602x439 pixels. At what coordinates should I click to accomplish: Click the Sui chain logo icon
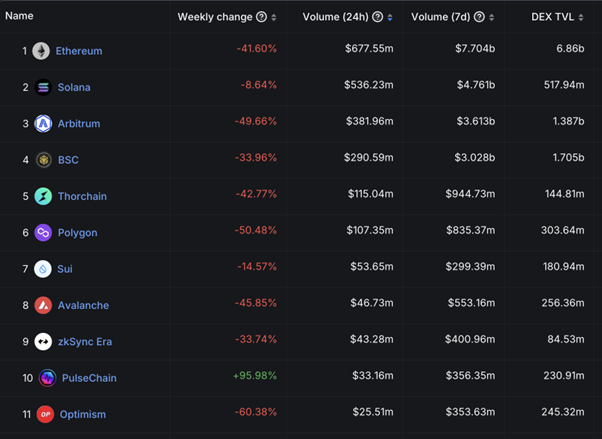[43, 269]
